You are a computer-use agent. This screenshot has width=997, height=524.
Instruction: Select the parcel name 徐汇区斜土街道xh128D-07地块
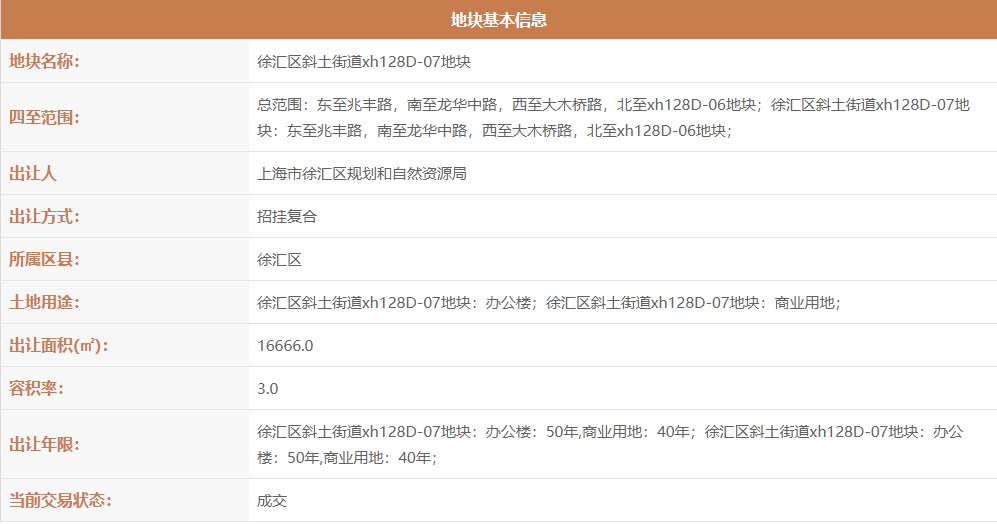pos(364,61)
